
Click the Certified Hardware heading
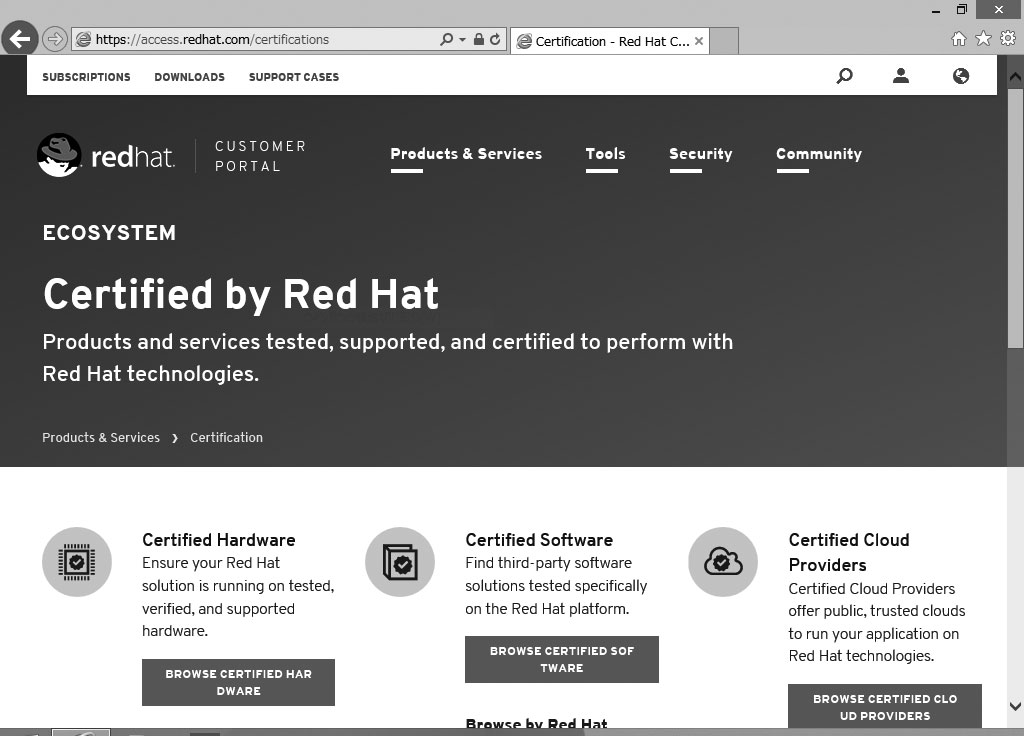tap(219, 540)
